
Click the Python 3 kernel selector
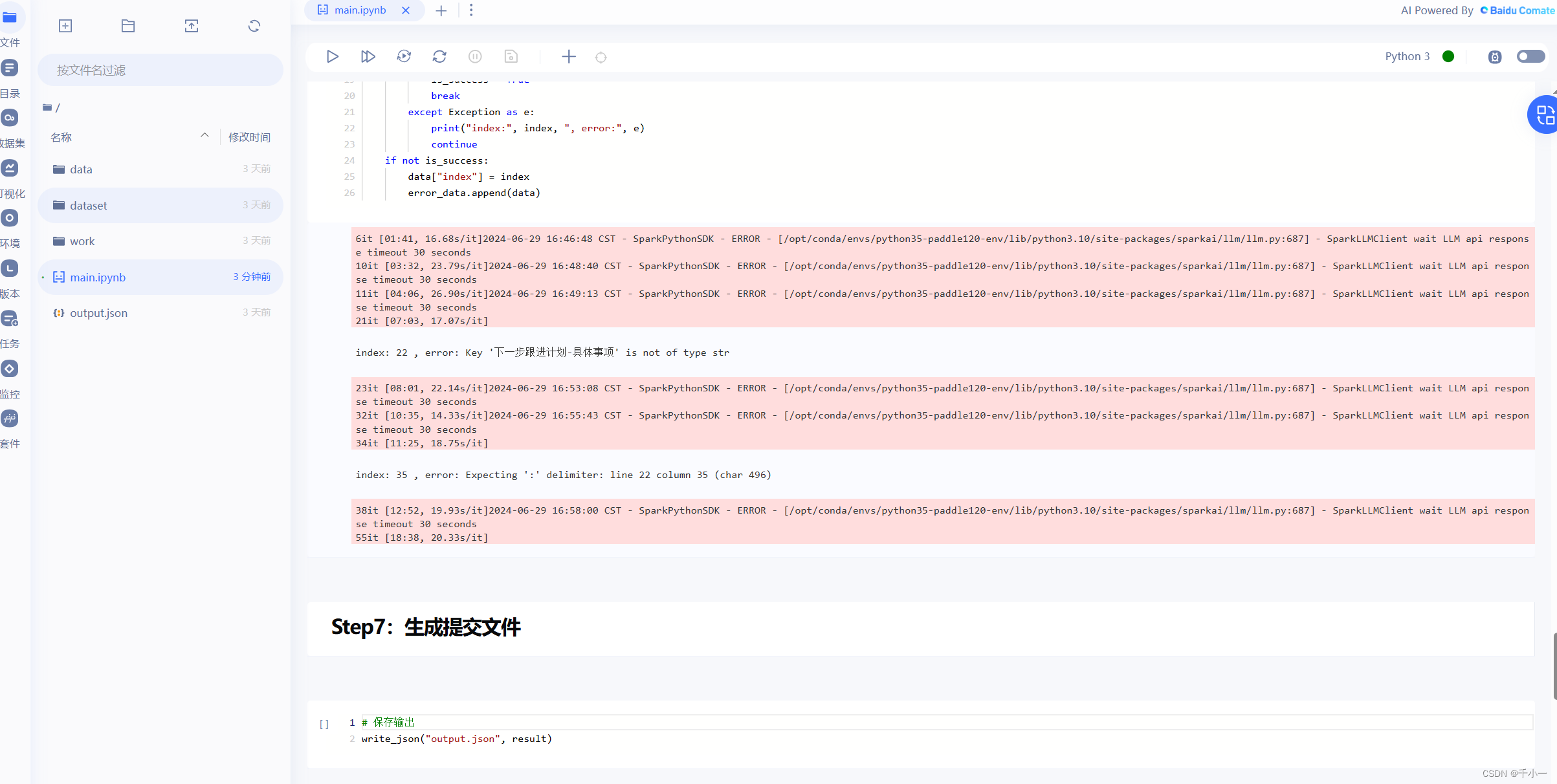tap(1408, 56)
